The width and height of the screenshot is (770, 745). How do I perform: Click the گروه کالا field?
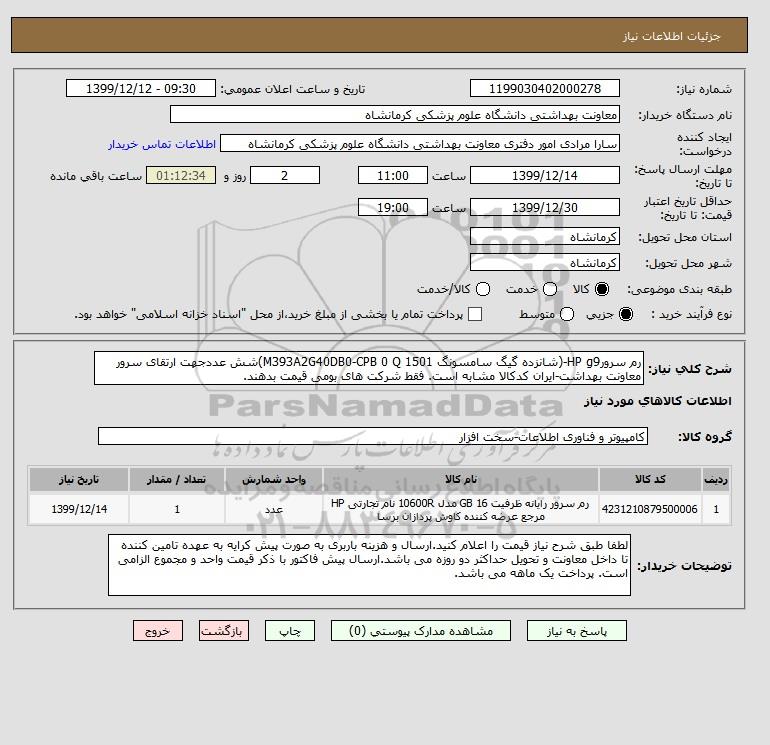(x=373, y=436)
